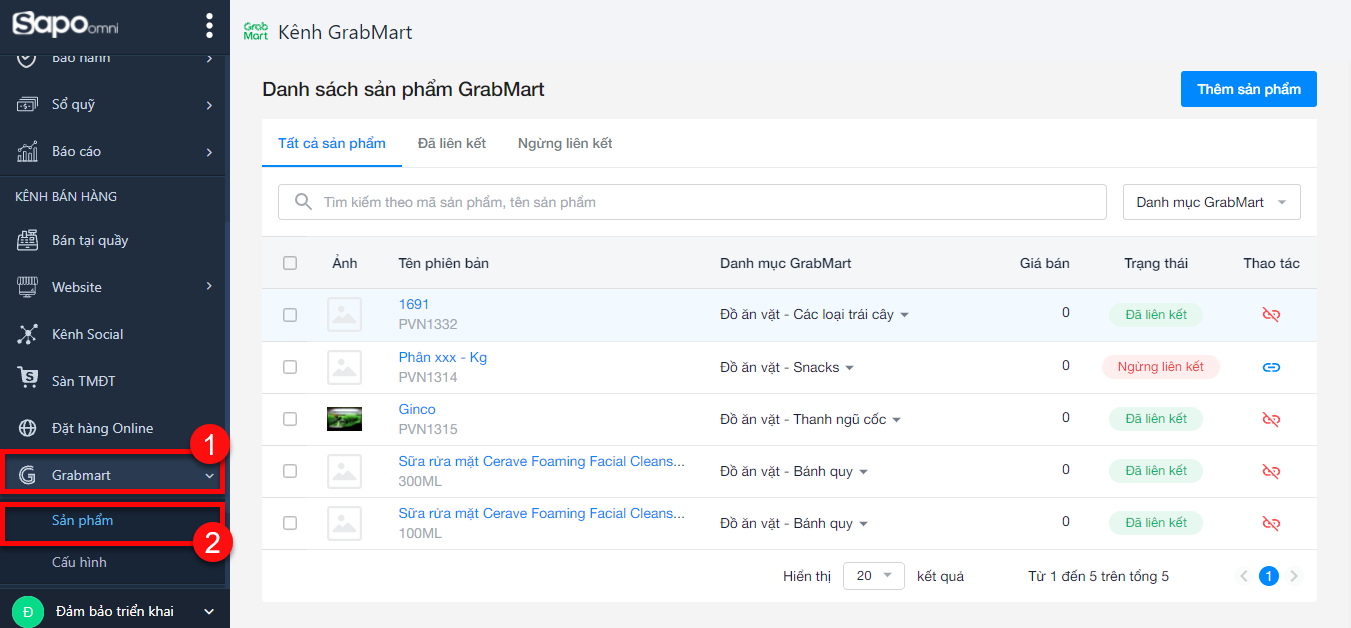Image resolution: width=1351 pixels, height=628 pixels.
Task: Open the Cerave link above 300ML
Action: pyautogui.click(x=542, y=461)
